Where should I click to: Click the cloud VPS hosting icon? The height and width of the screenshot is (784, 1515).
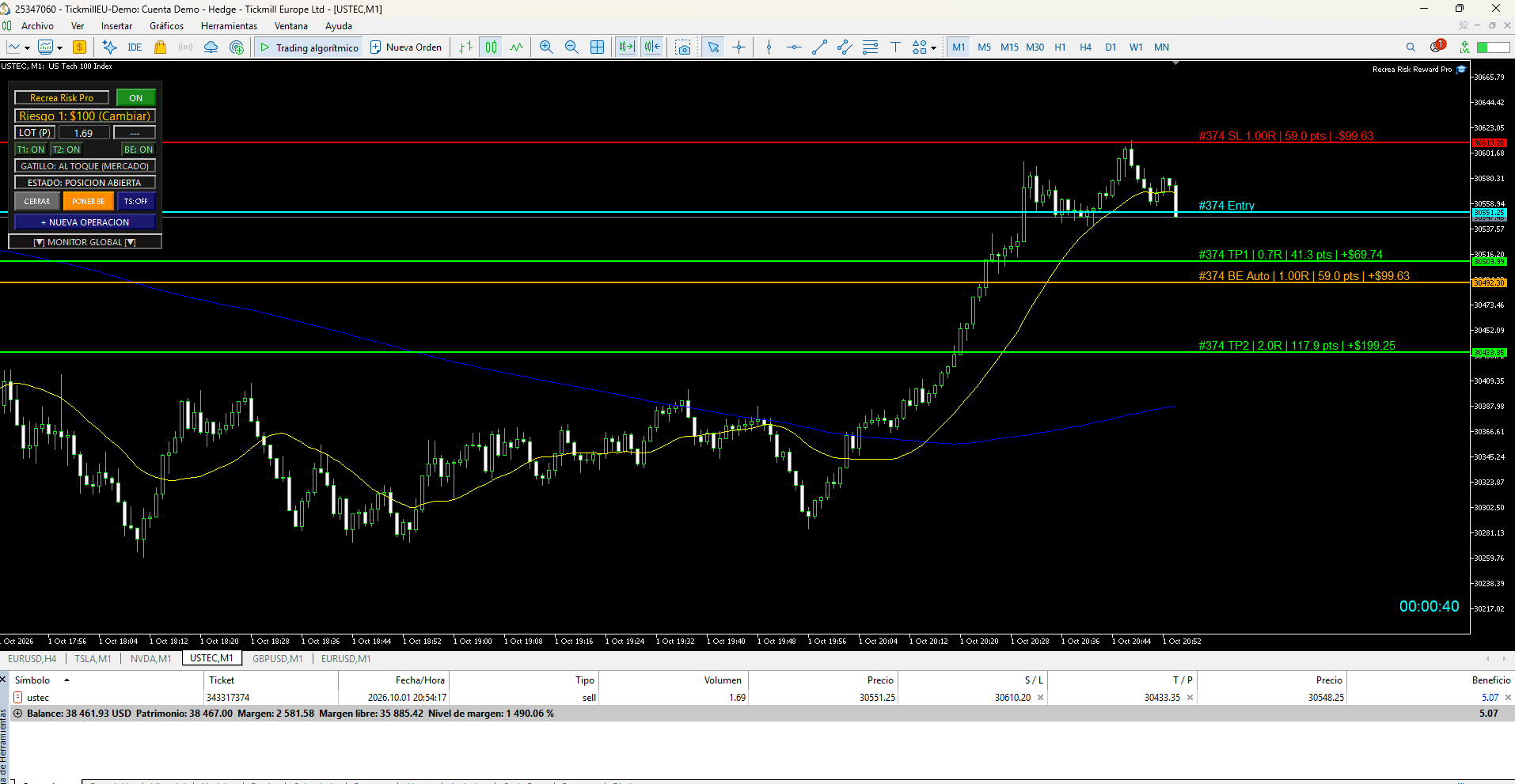tap(211, 47)
